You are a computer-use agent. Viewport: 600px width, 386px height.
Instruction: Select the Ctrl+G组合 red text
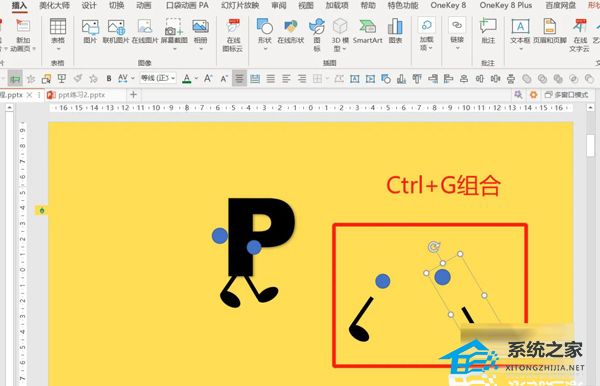443,185
